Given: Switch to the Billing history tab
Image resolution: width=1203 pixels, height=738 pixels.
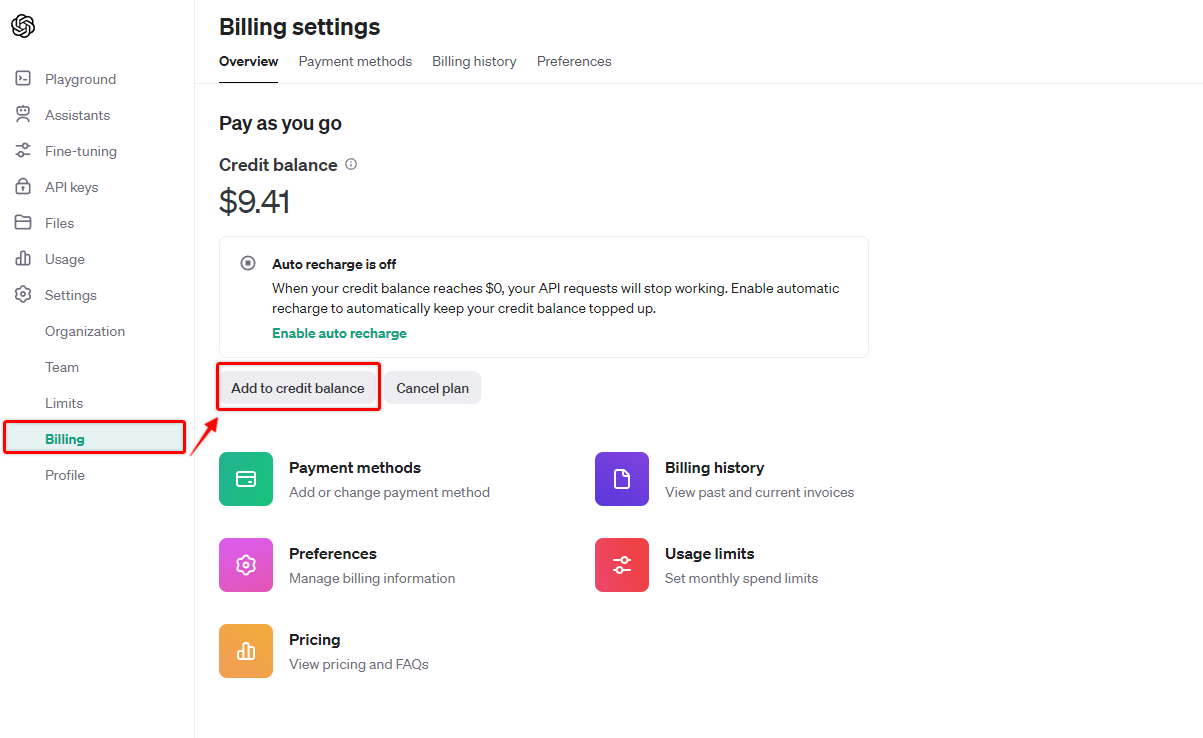Looking at the screenshot, I should [474, 61].
